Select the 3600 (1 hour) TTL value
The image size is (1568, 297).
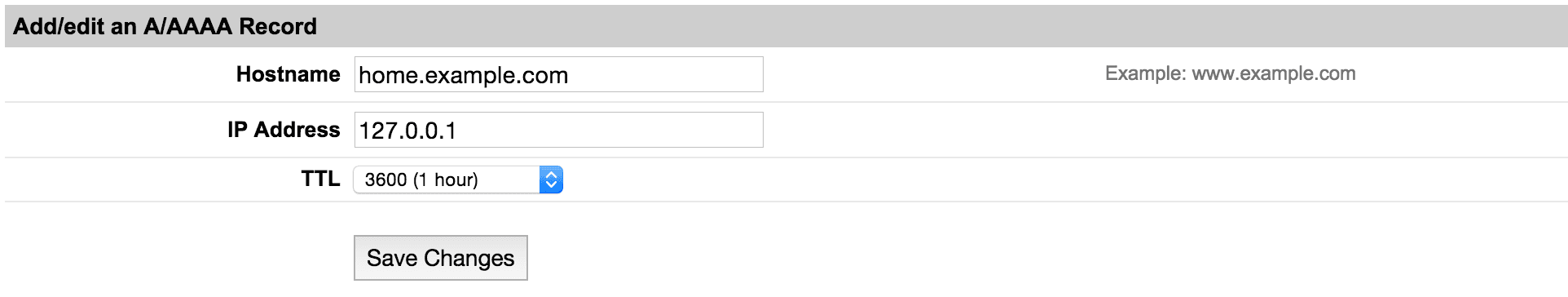point(421,180)
